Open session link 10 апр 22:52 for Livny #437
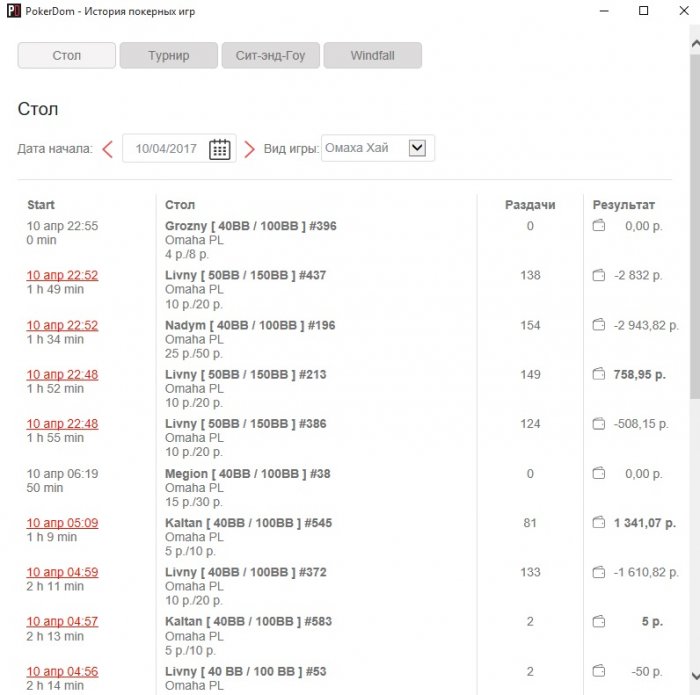Image resolution: width=700 pixels, height=695 pixels. 62,275
